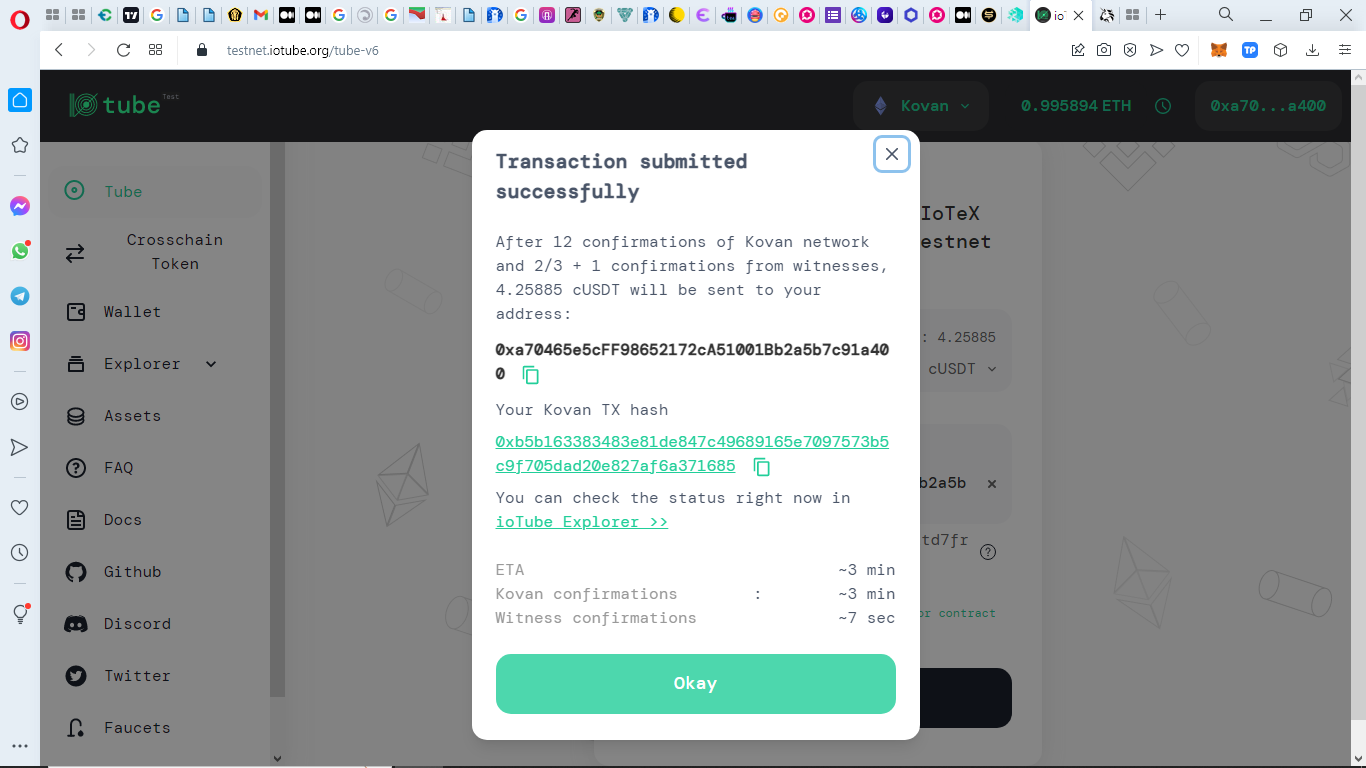This screenshot has width=1366, height=768.
Task: Click the FAQ question mark icon
Action: (x=76, y=468)
